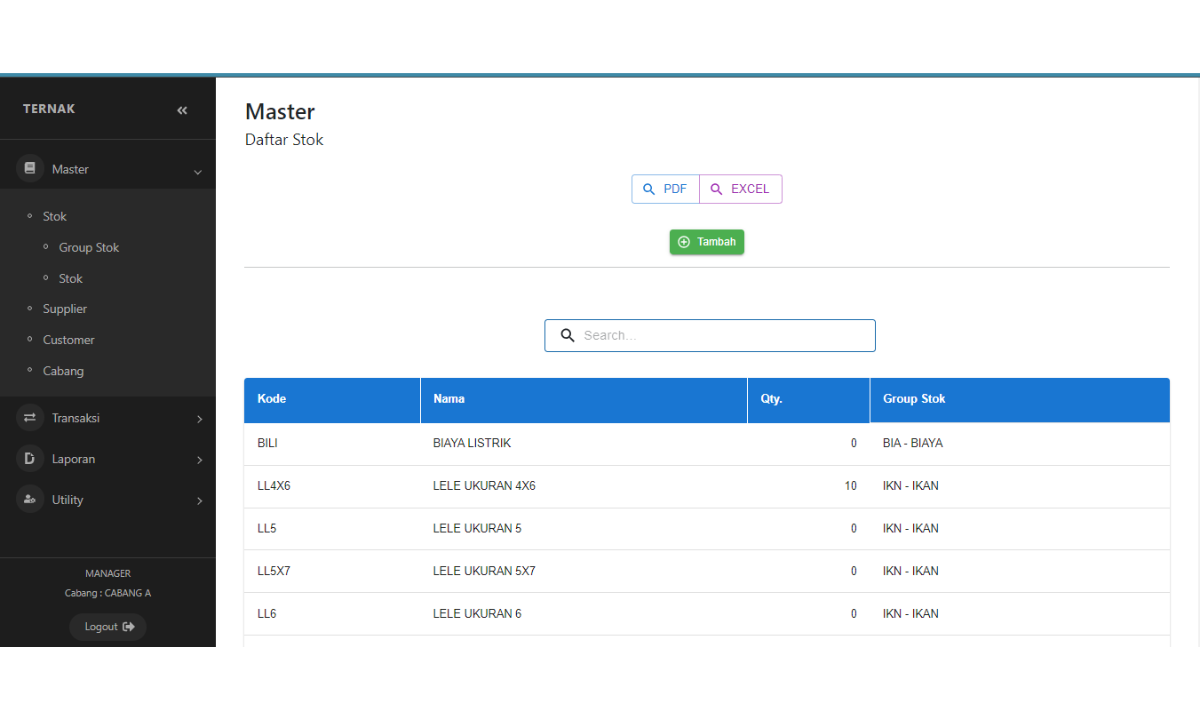Export stock list to EXCEL
This screenshot has height=720, width=1200.
740,189
